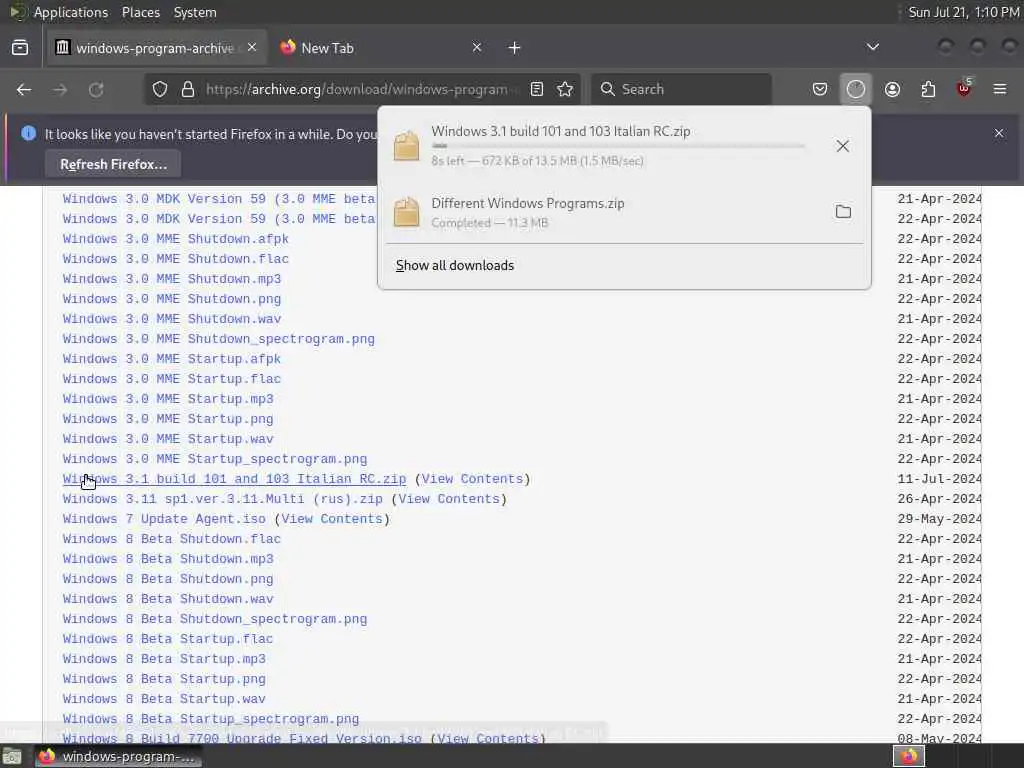1024x768 pixels.
Task: View Contents of Windows 3.11 sp1 zip
Action: pyautogui.click(x=449, y=499)
